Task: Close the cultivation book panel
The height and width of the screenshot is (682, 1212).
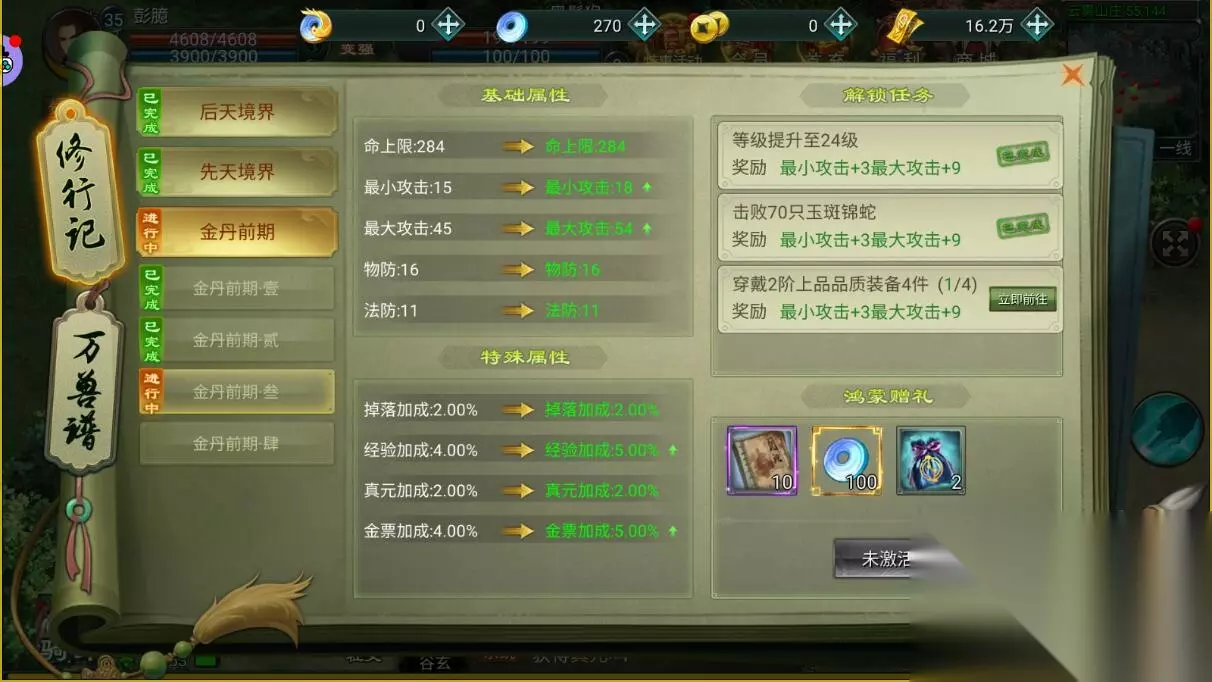Action: (1073, 75)
